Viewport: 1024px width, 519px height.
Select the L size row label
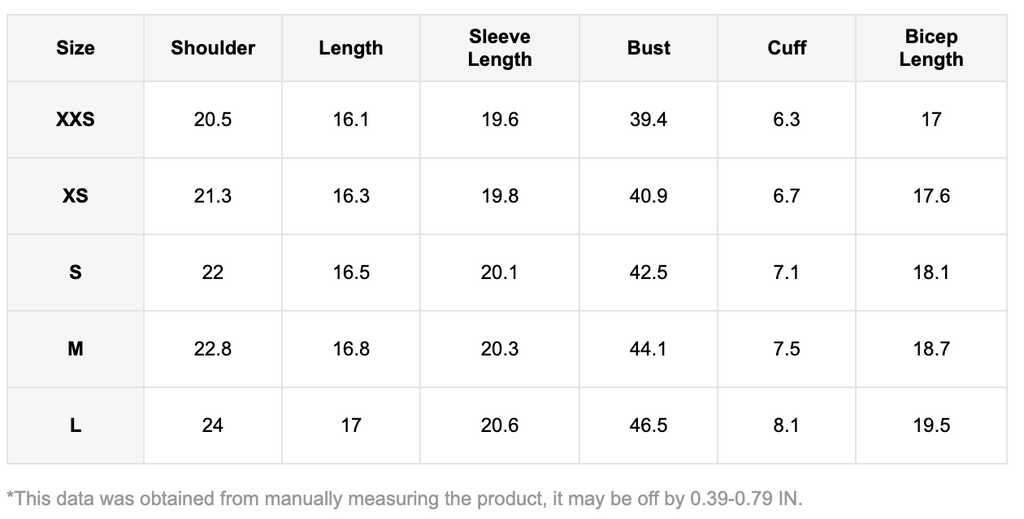75,425
